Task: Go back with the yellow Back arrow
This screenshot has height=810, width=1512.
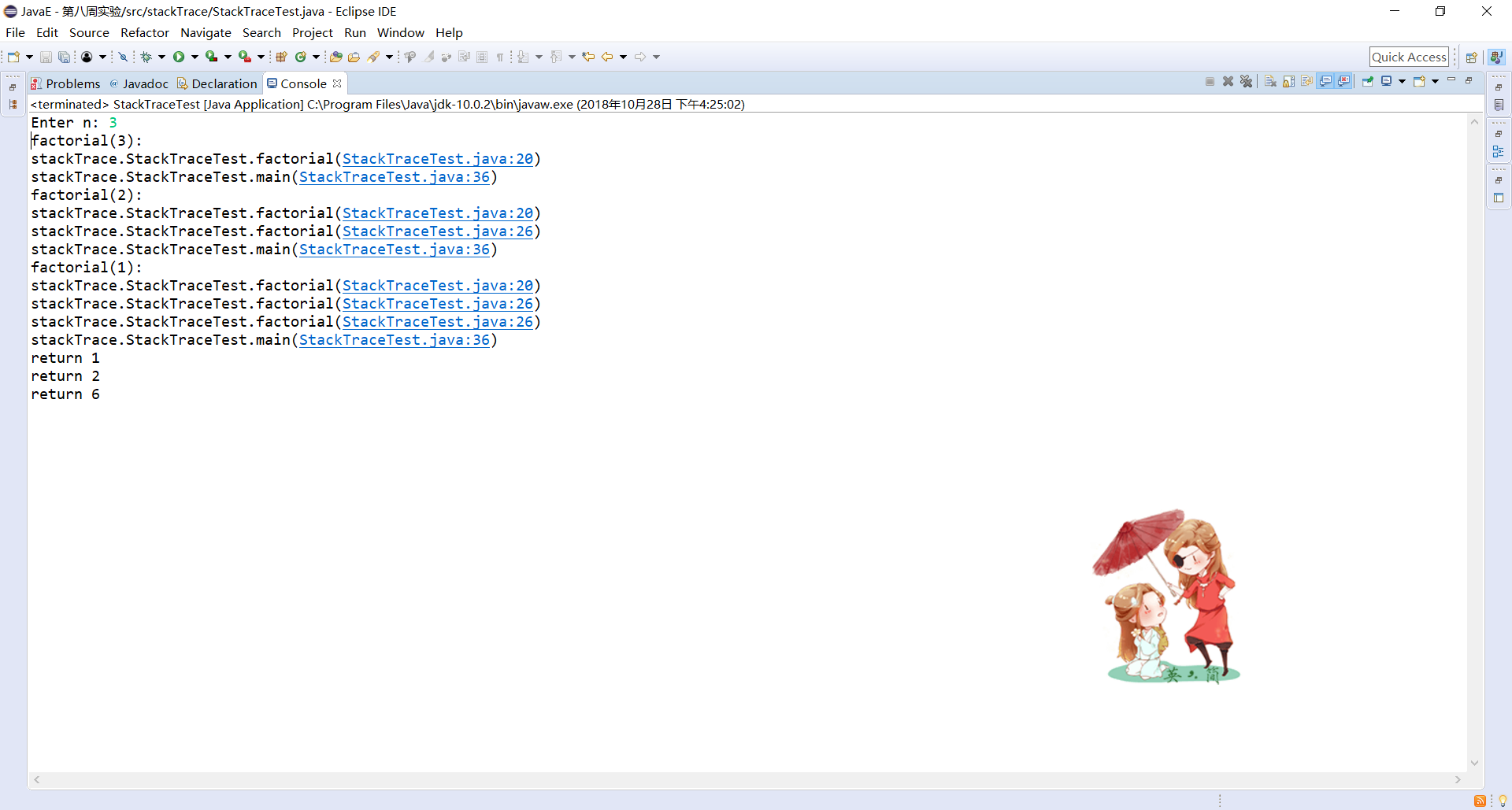Action: pyautogui.click(x=607, y=57)
